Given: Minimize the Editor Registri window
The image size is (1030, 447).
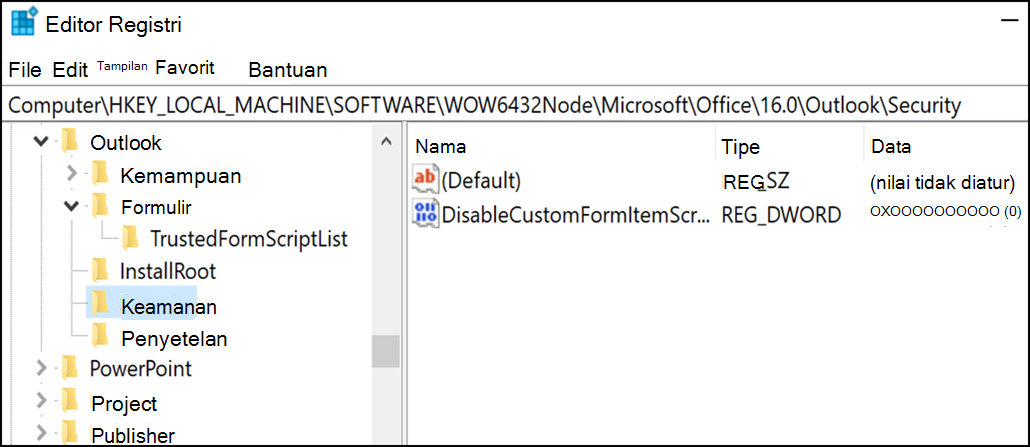Looking at the screenshot, I should pos(1008,22).
